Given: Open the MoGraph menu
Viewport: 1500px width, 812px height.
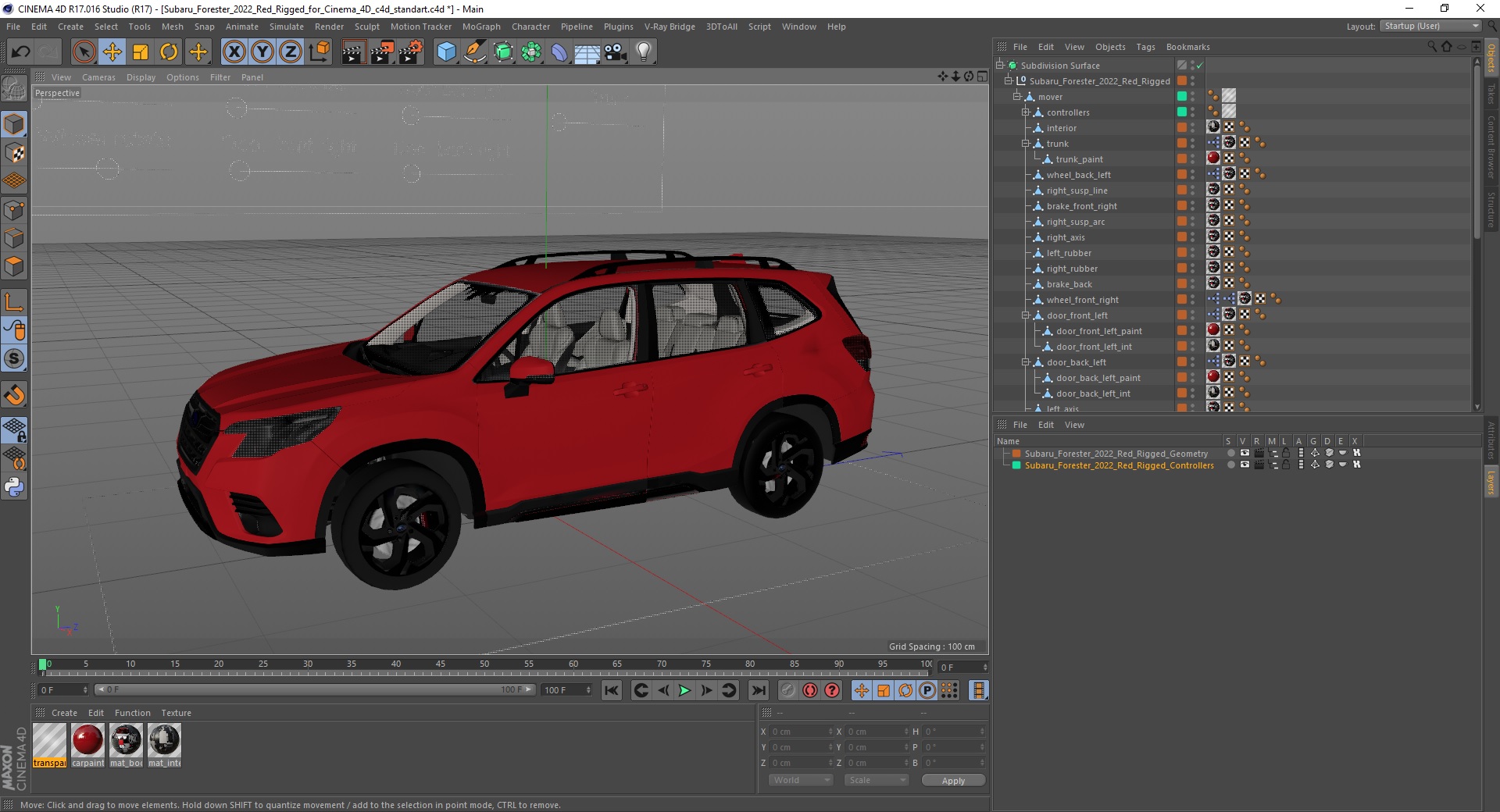Looking at the screenshot, I should point(481,27).
